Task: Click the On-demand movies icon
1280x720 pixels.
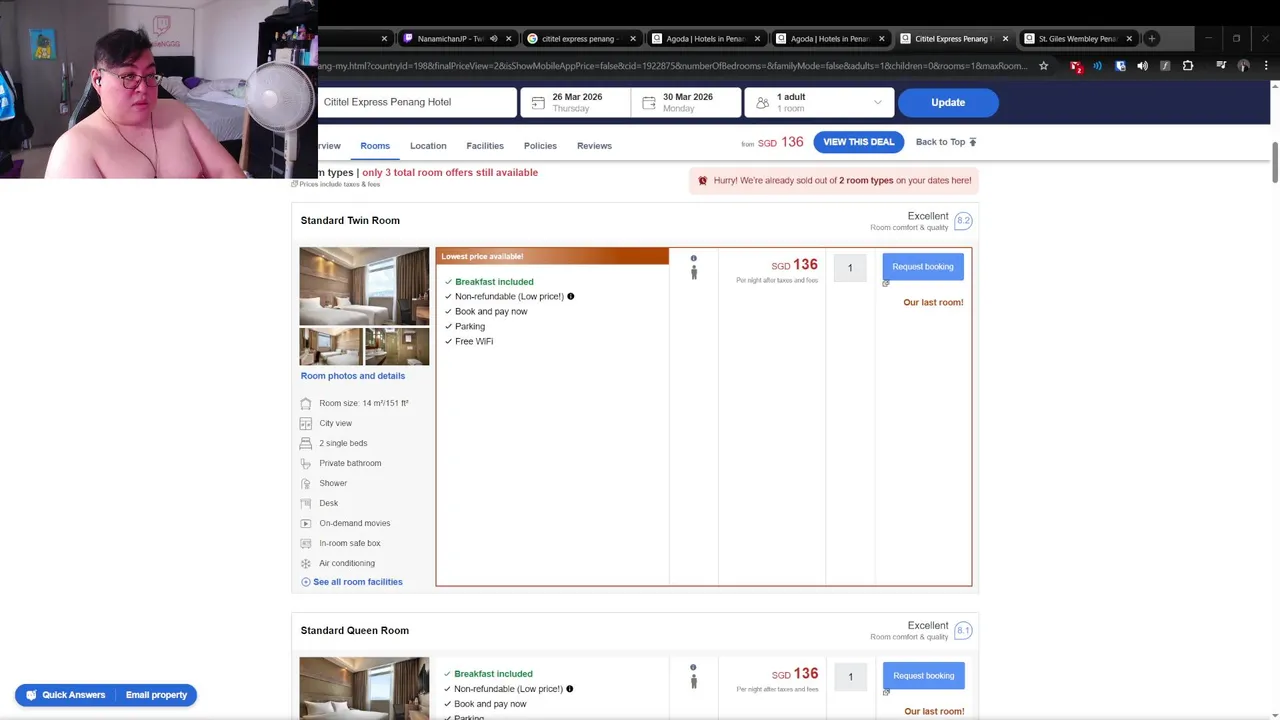Action: click(306, 523)
